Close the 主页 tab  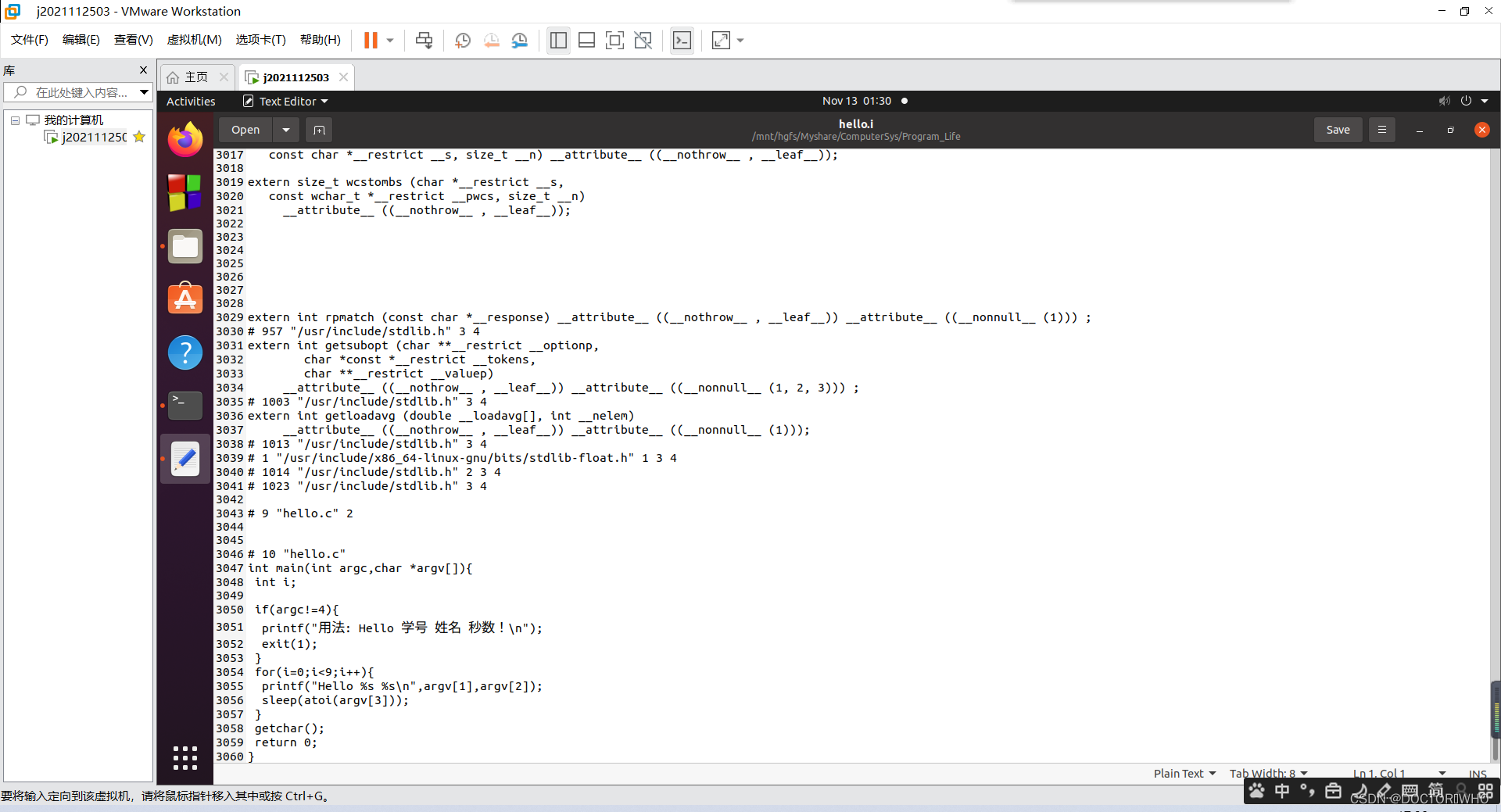224,77
